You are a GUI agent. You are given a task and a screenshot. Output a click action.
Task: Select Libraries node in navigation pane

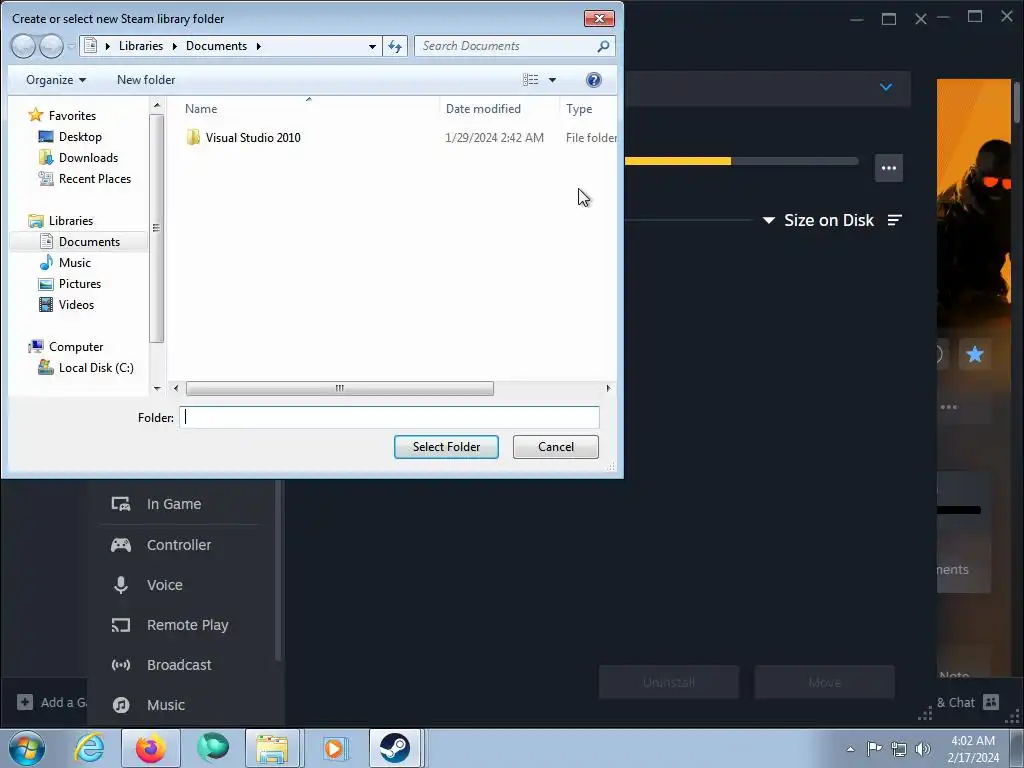coord(71,221)
